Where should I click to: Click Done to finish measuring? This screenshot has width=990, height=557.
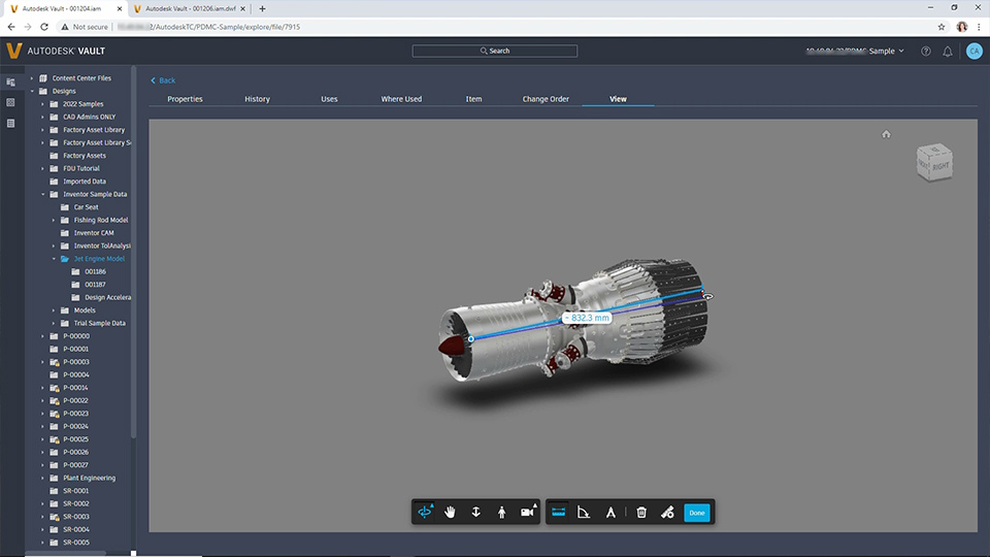697,513
